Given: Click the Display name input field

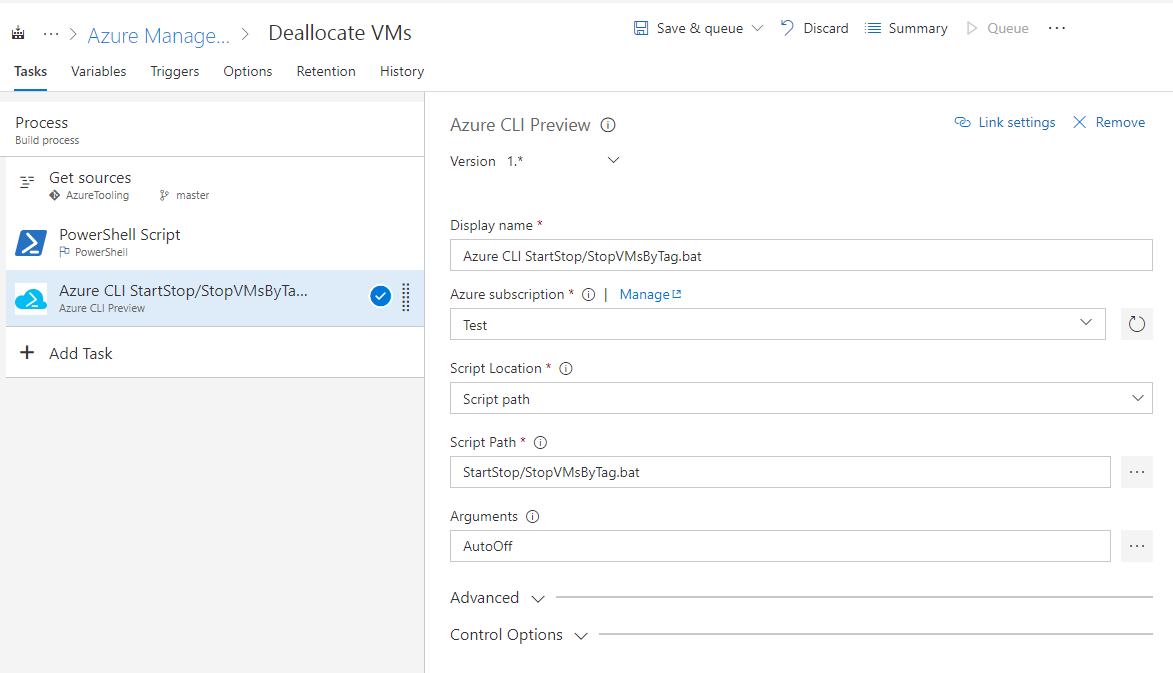Looking at the screenshot, I should (x=800, y=256).
